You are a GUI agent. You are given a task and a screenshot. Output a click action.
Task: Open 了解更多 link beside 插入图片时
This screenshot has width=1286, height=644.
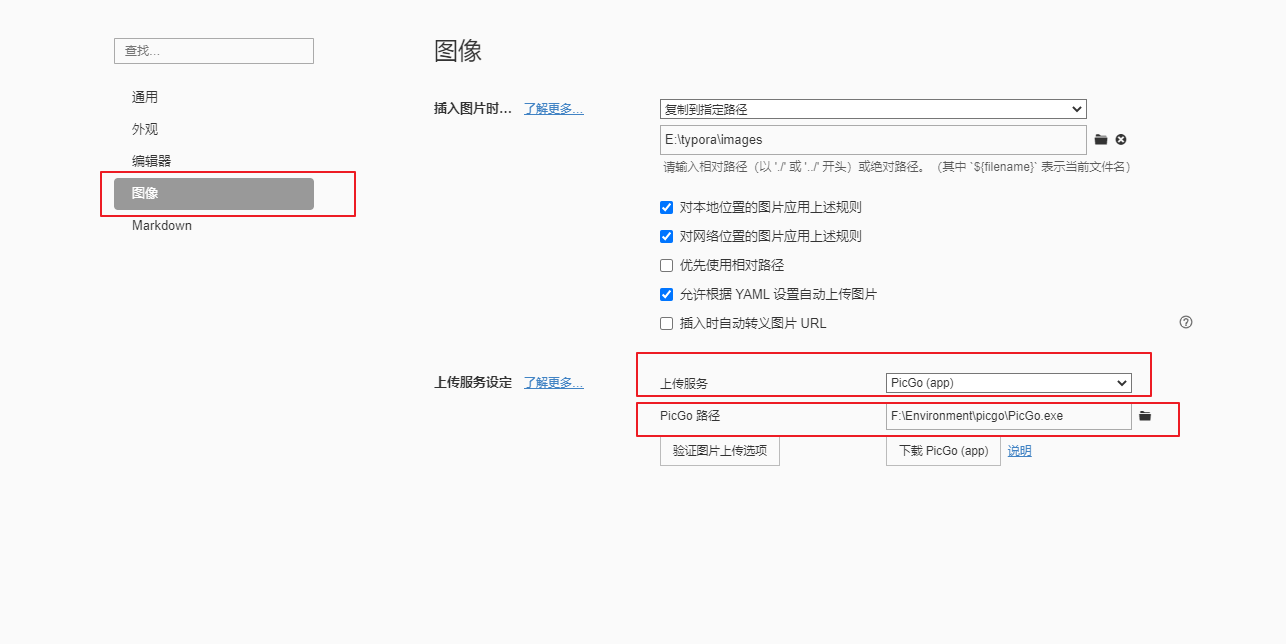(554, 109)
